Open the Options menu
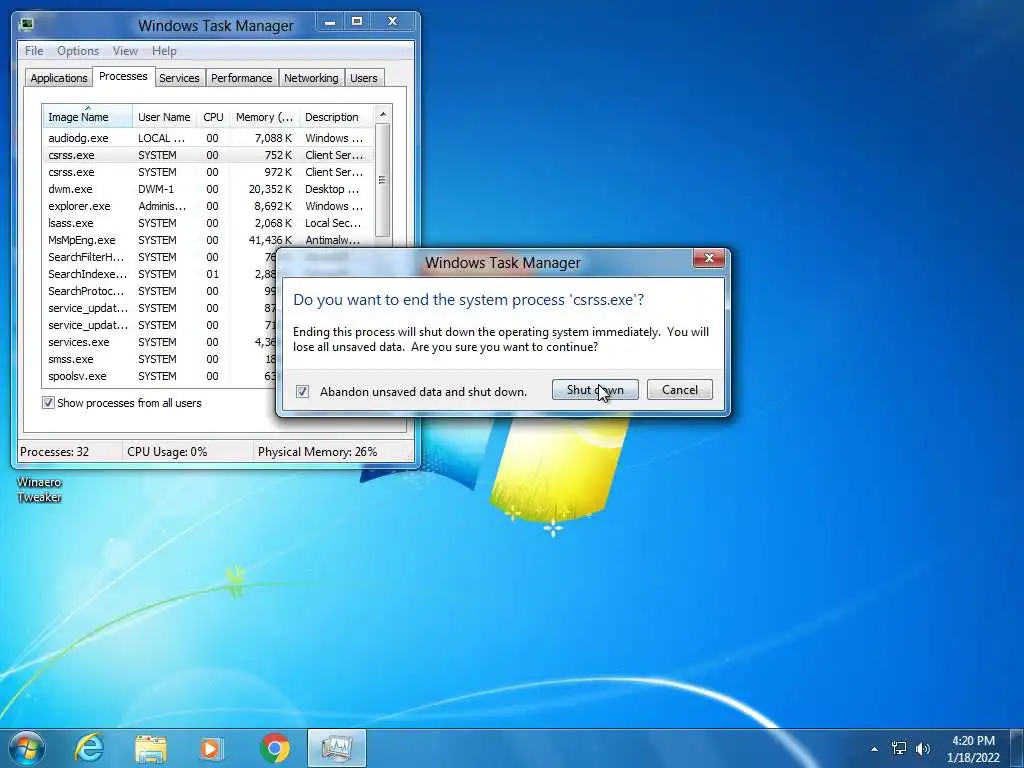This screenshot has height=768, width=1024. [x=78, y=51]
